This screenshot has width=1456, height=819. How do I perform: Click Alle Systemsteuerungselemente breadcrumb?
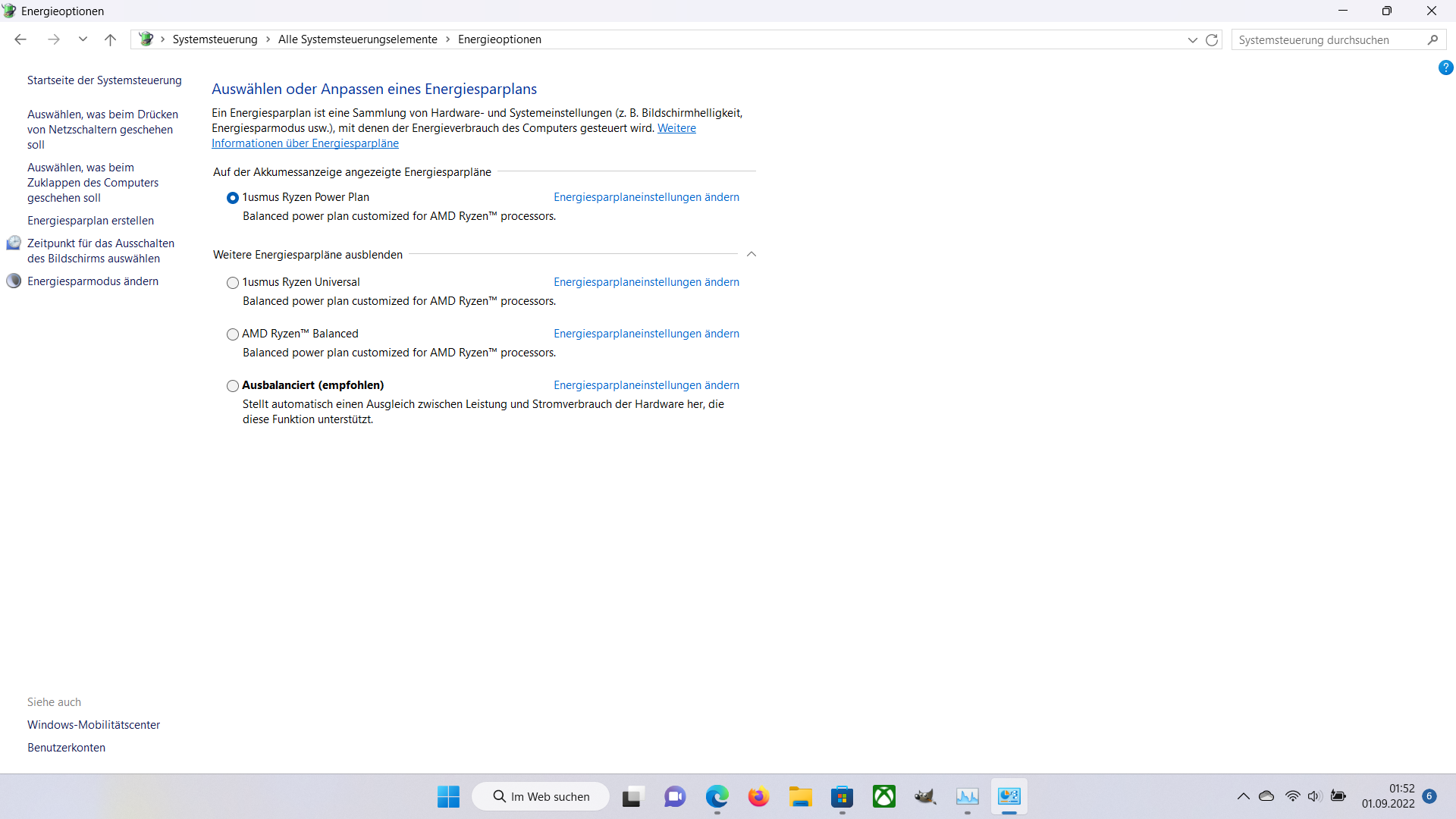click(x=357, y=40)
